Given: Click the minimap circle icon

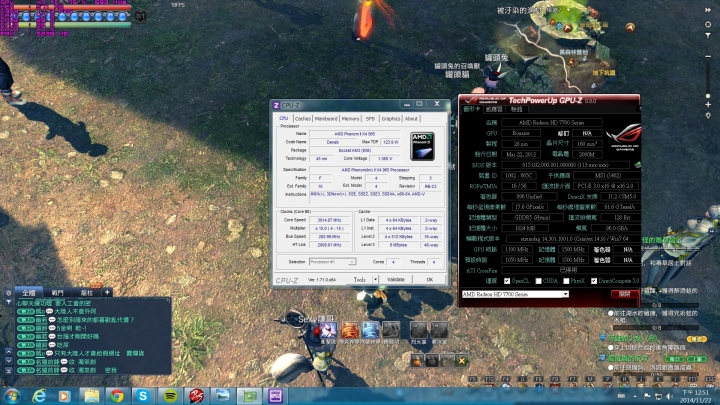Looking at the screenshot, I should 708,24.
